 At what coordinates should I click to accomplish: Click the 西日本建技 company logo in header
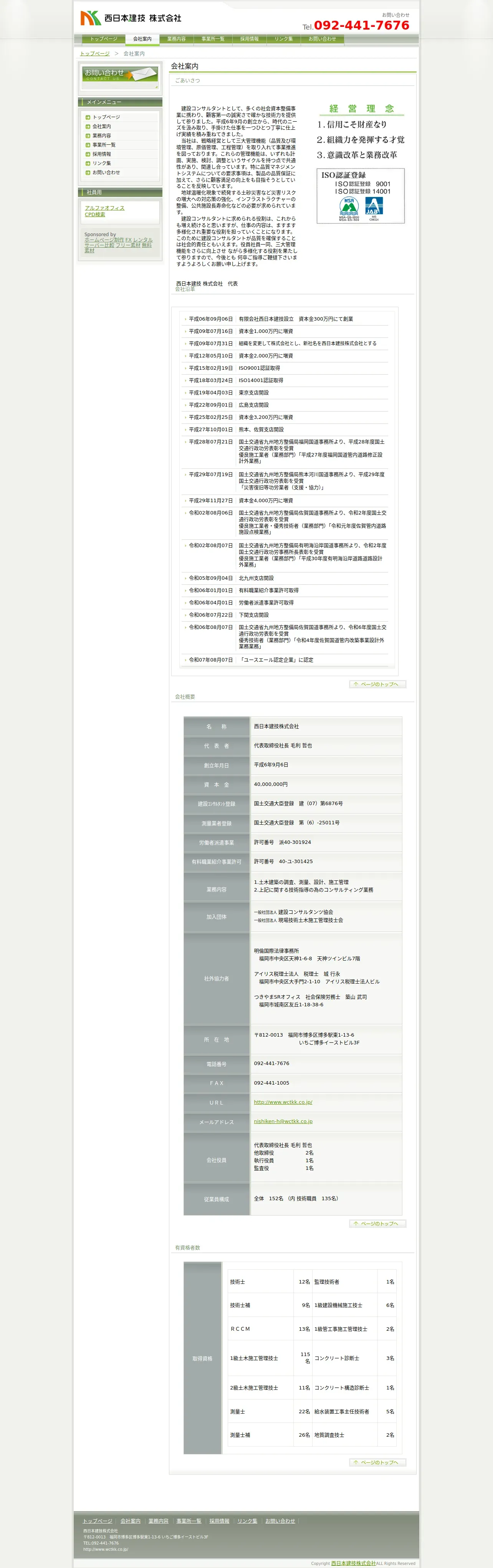(x=131, y=18)
